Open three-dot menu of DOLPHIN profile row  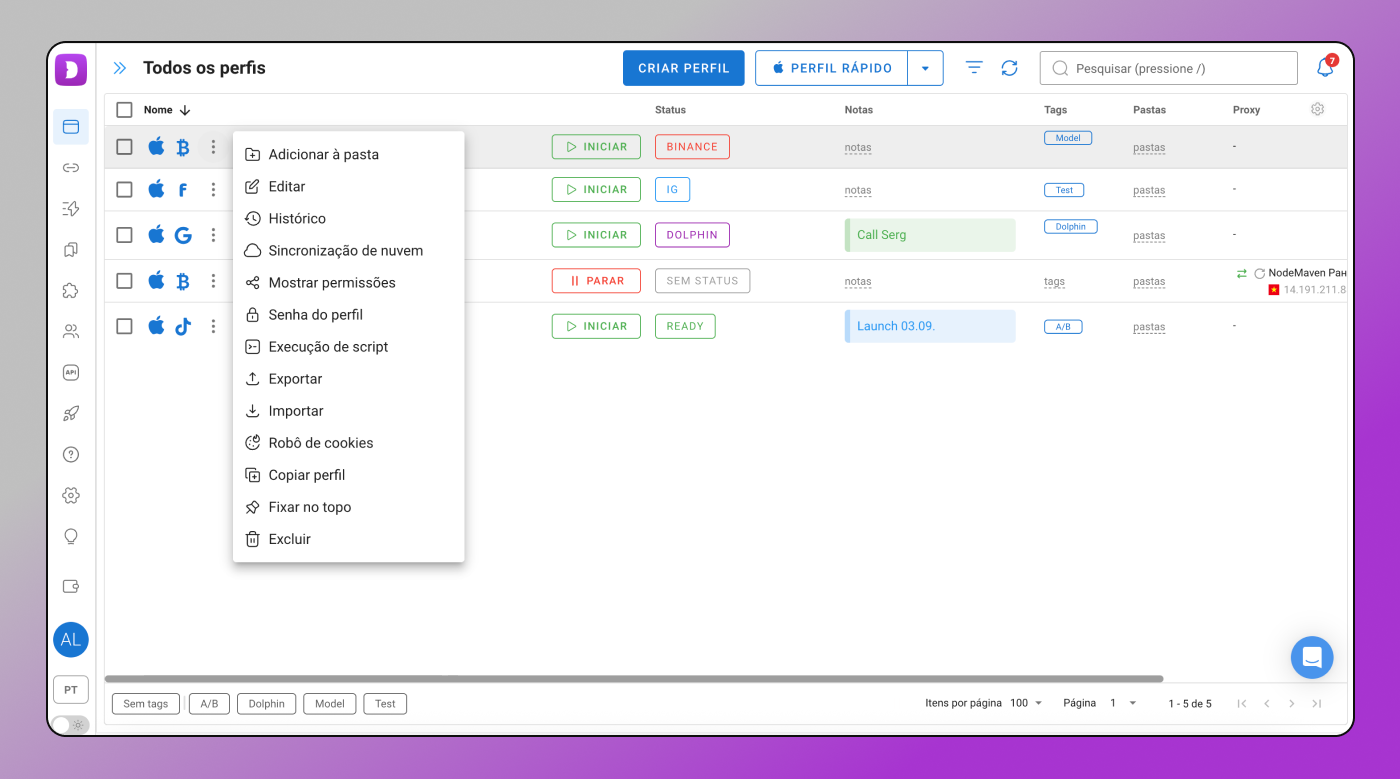point(213,235)
